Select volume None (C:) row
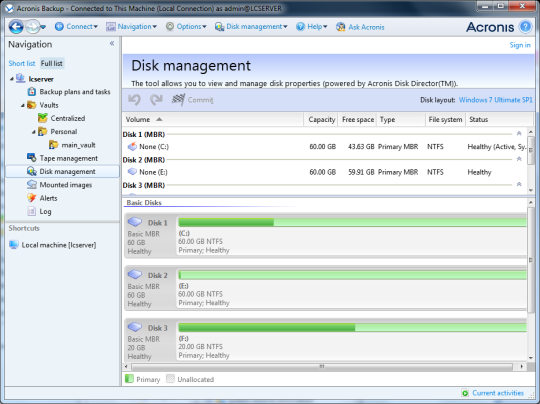This screenshot has width=540, height=404. pyautogui.click(x=325, y=147)
